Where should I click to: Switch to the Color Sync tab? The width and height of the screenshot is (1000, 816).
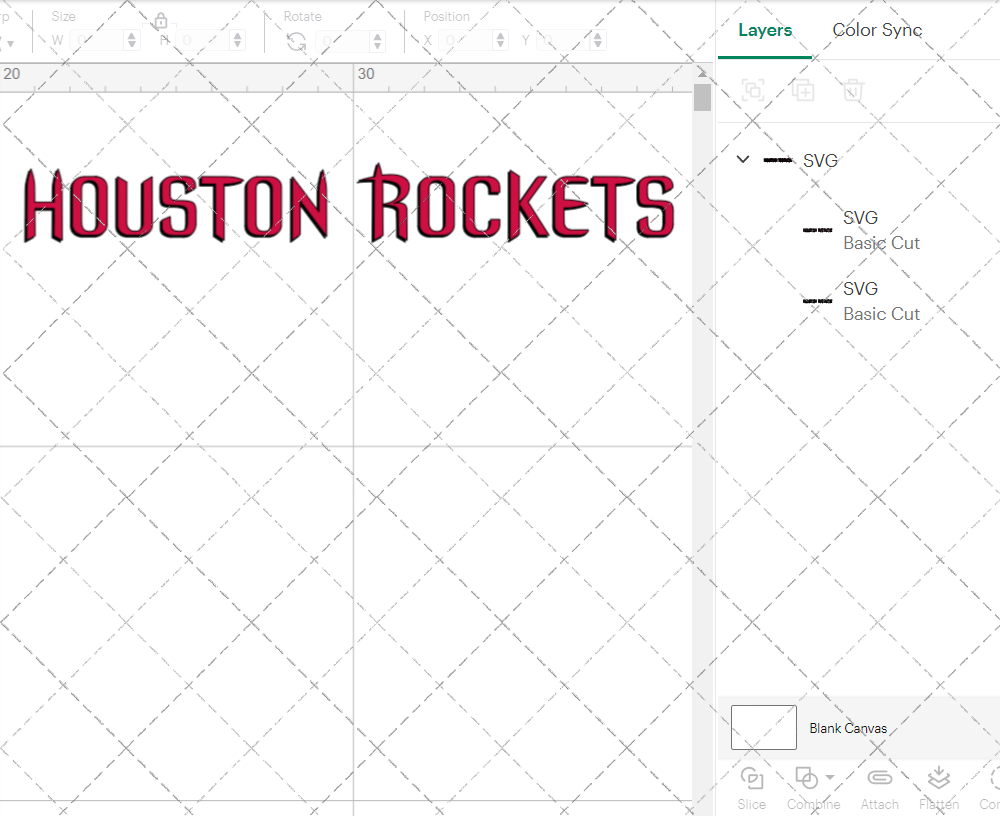[x=877, y=30]
